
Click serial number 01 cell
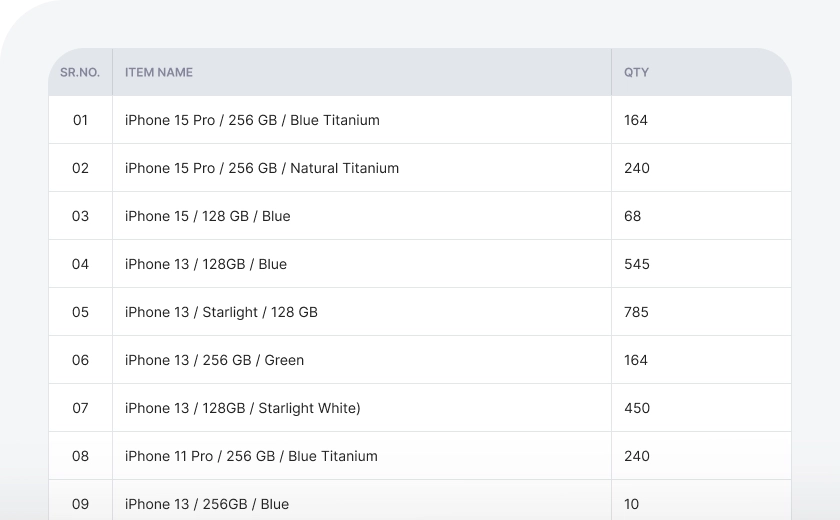(80, 120)
